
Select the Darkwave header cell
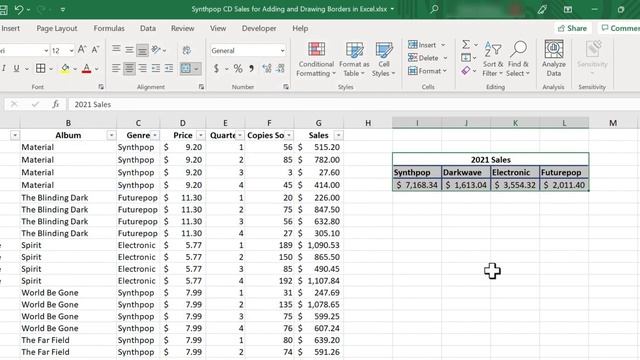pyautogui.click(x=466, y=172)
